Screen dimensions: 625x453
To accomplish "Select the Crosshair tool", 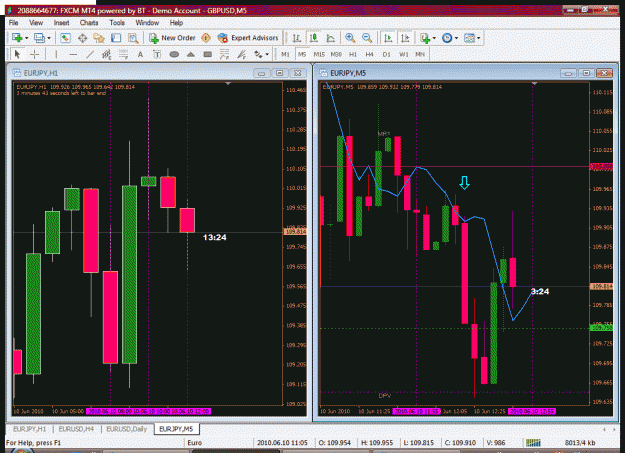I will 34,54.
